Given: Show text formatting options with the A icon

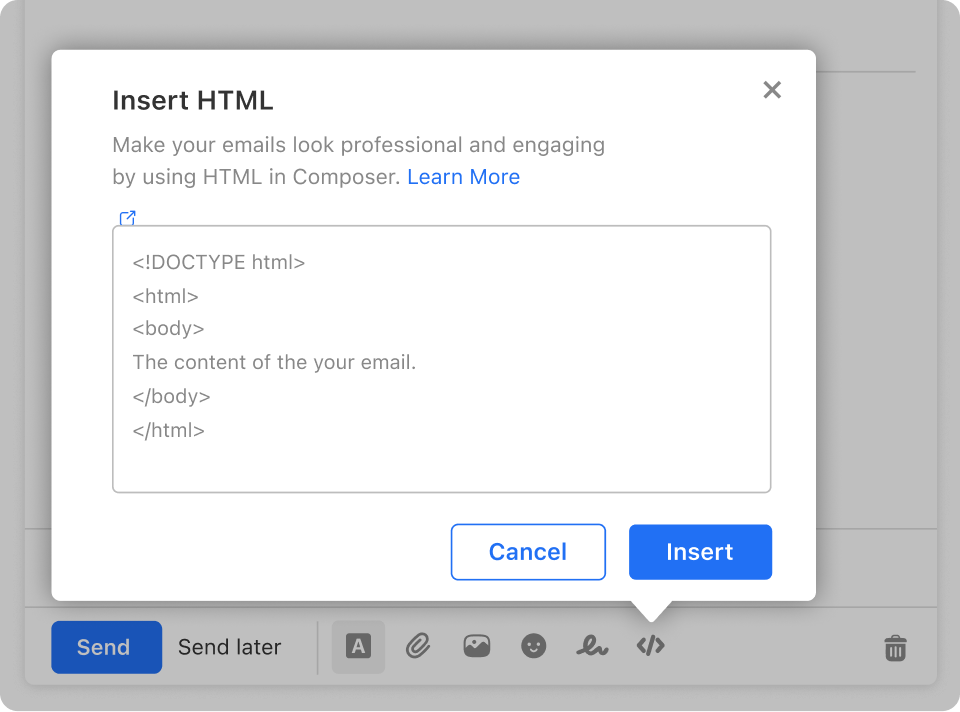Looking at the screenshot, I should (x=358, y=646).
